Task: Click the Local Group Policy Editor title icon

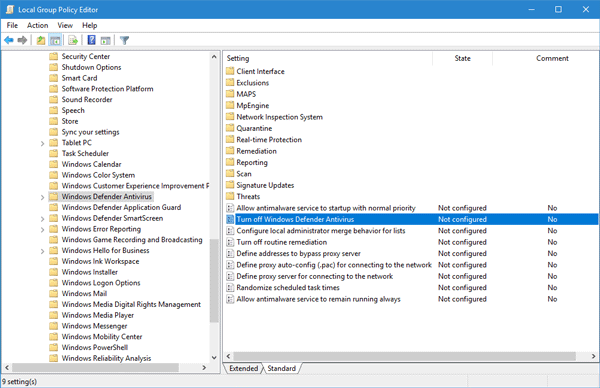Action: coord(10,10)
